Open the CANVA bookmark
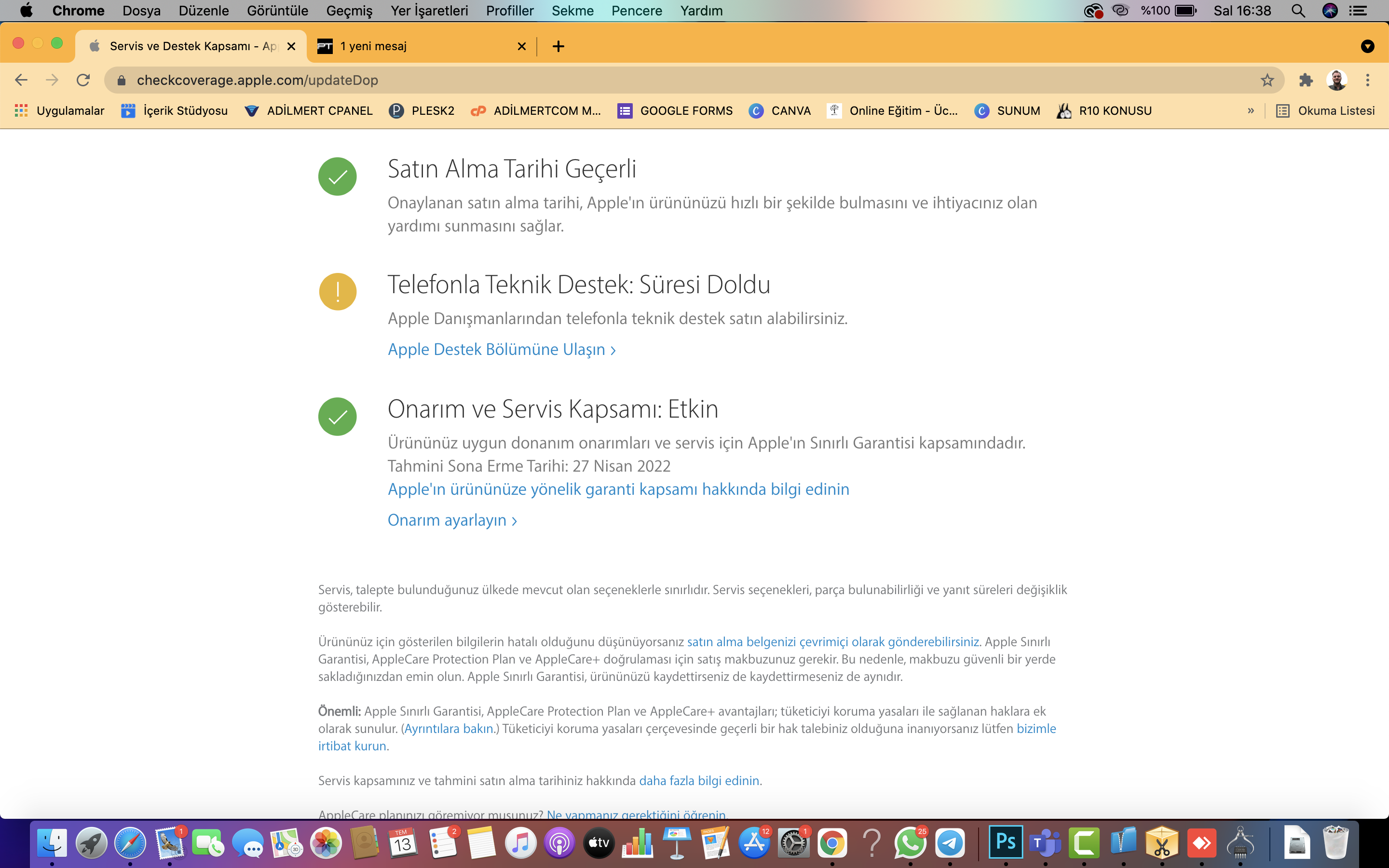Viewport: 1389px width, 868px height. click(x=780, y=111)
